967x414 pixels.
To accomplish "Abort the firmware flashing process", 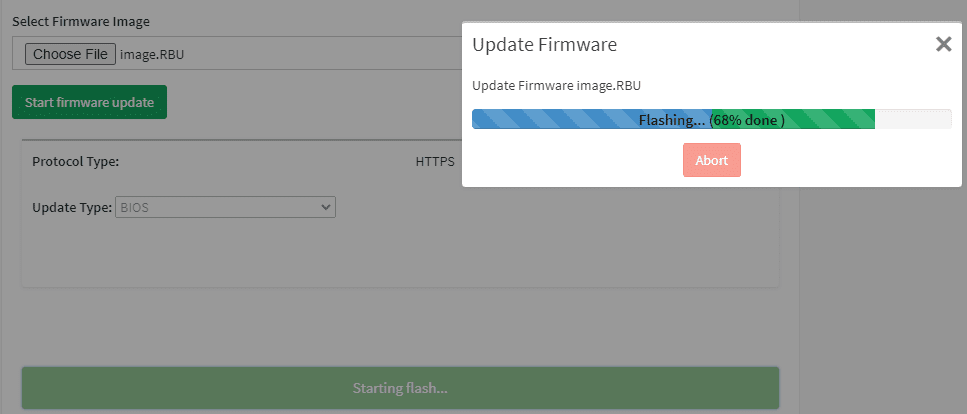I will [x=712, y=160].
